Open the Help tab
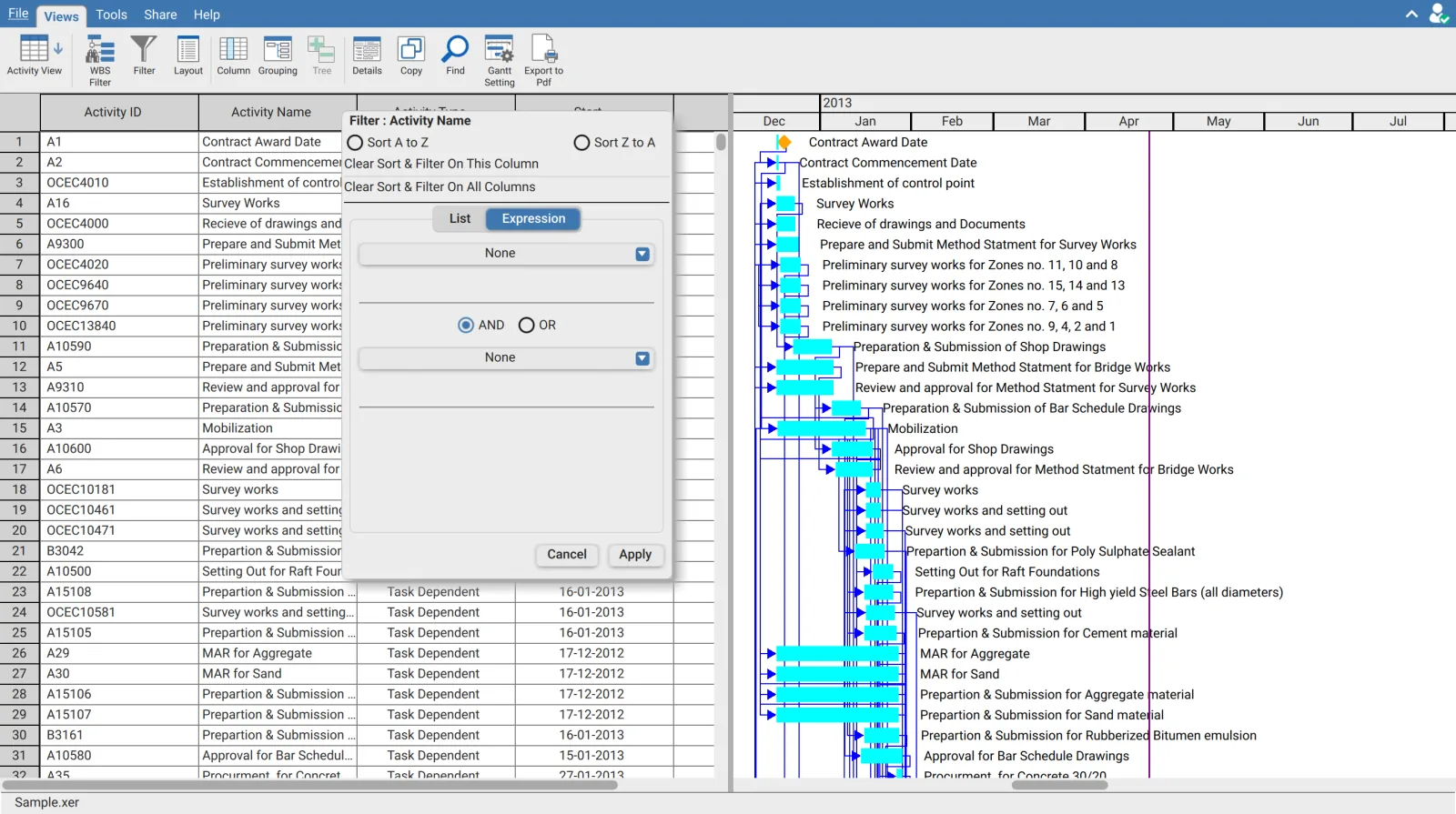 207,15
